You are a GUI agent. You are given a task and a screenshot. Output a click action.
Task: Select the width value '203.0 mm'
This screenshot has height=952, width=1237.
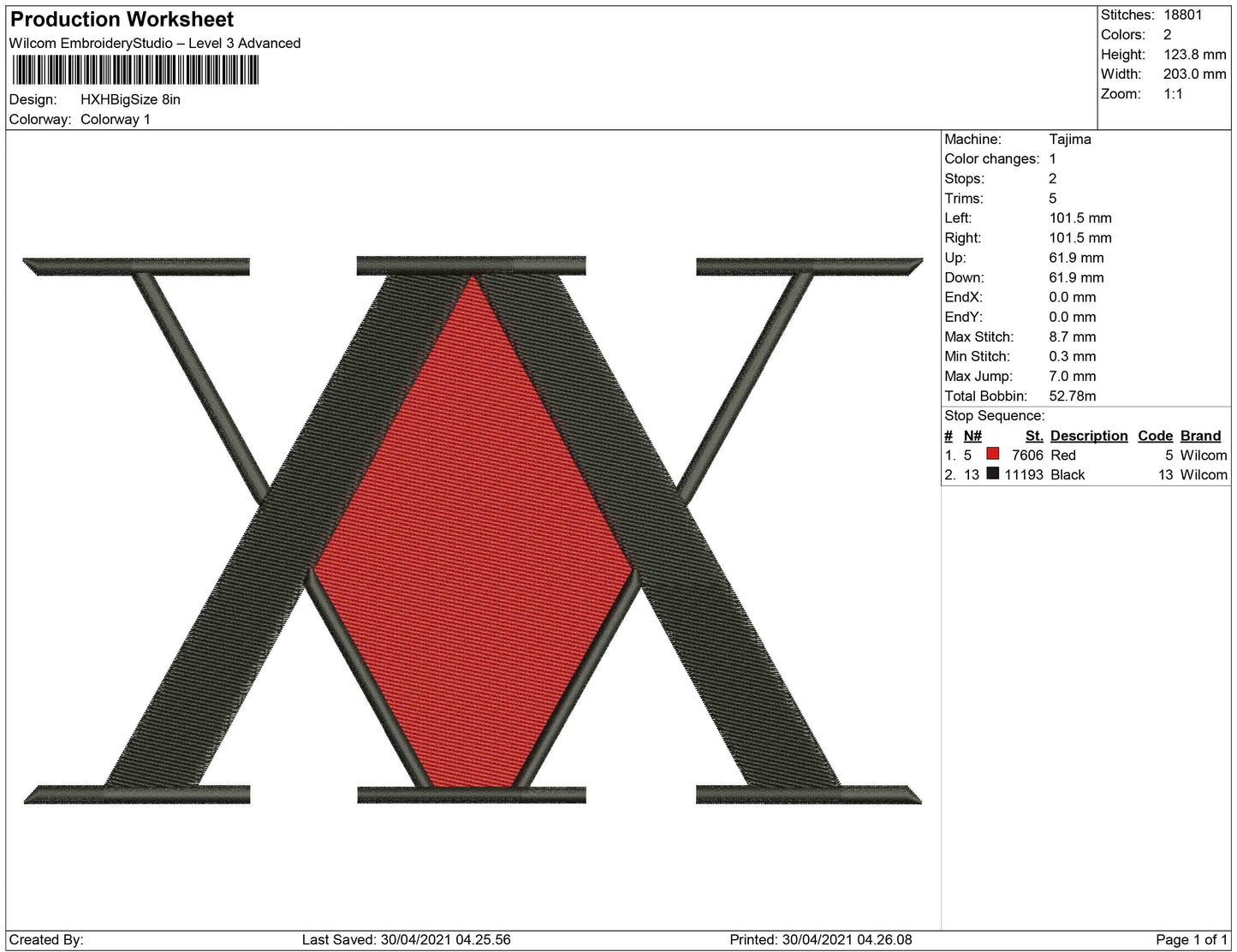click(x=1195, y=74)
